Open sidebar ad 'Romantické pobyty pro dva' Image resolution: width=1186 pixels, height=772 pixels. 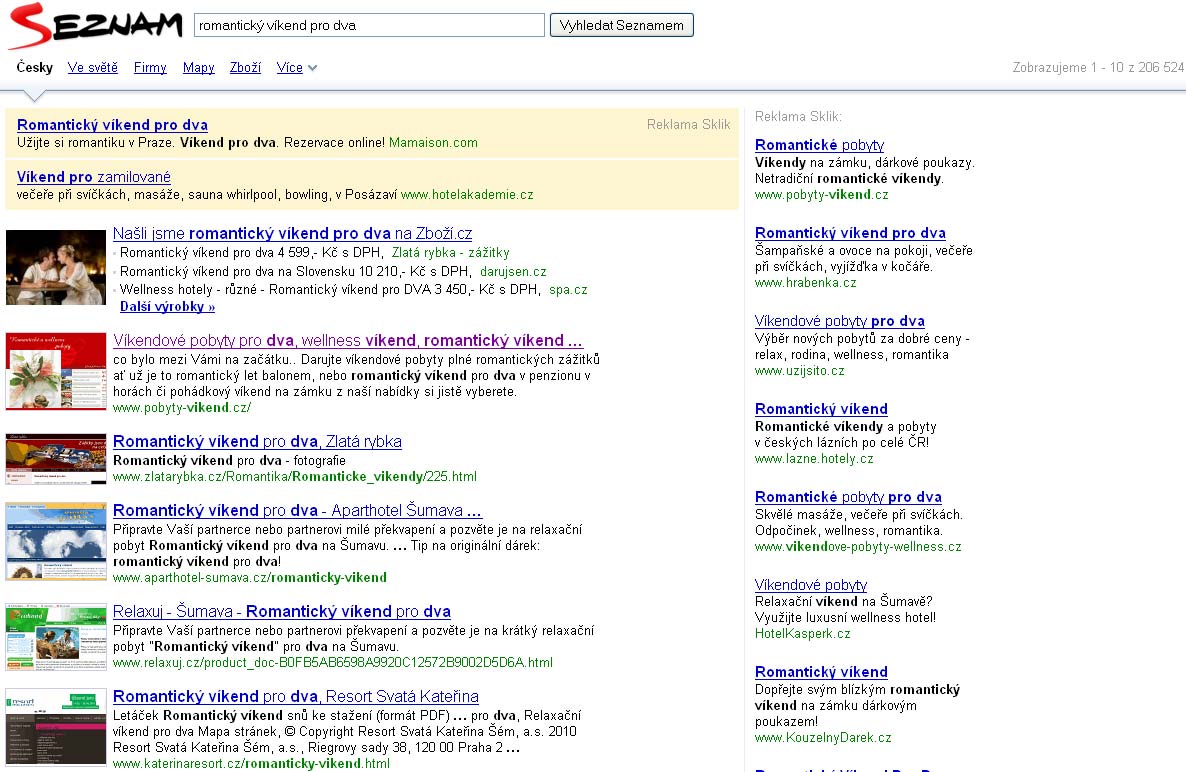click(848, 497)
